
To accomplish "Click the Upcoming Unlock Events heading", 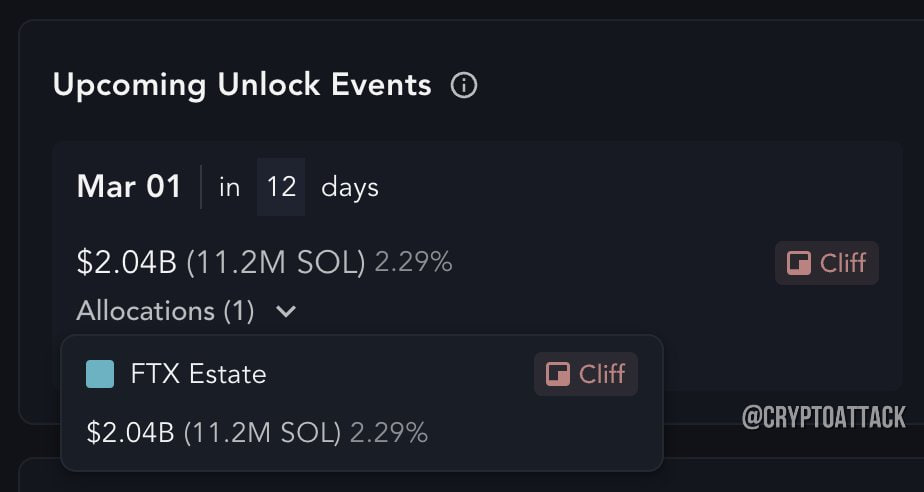I will pos(242,85).
